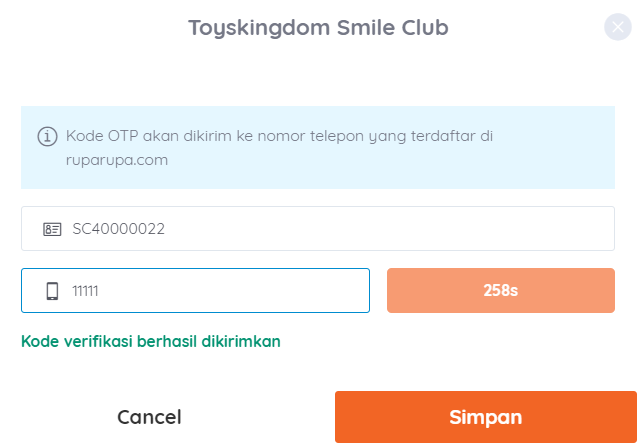Click ruparupa.com in the info banner
This screenshot has width=642, height=447.
coord(117,160)
